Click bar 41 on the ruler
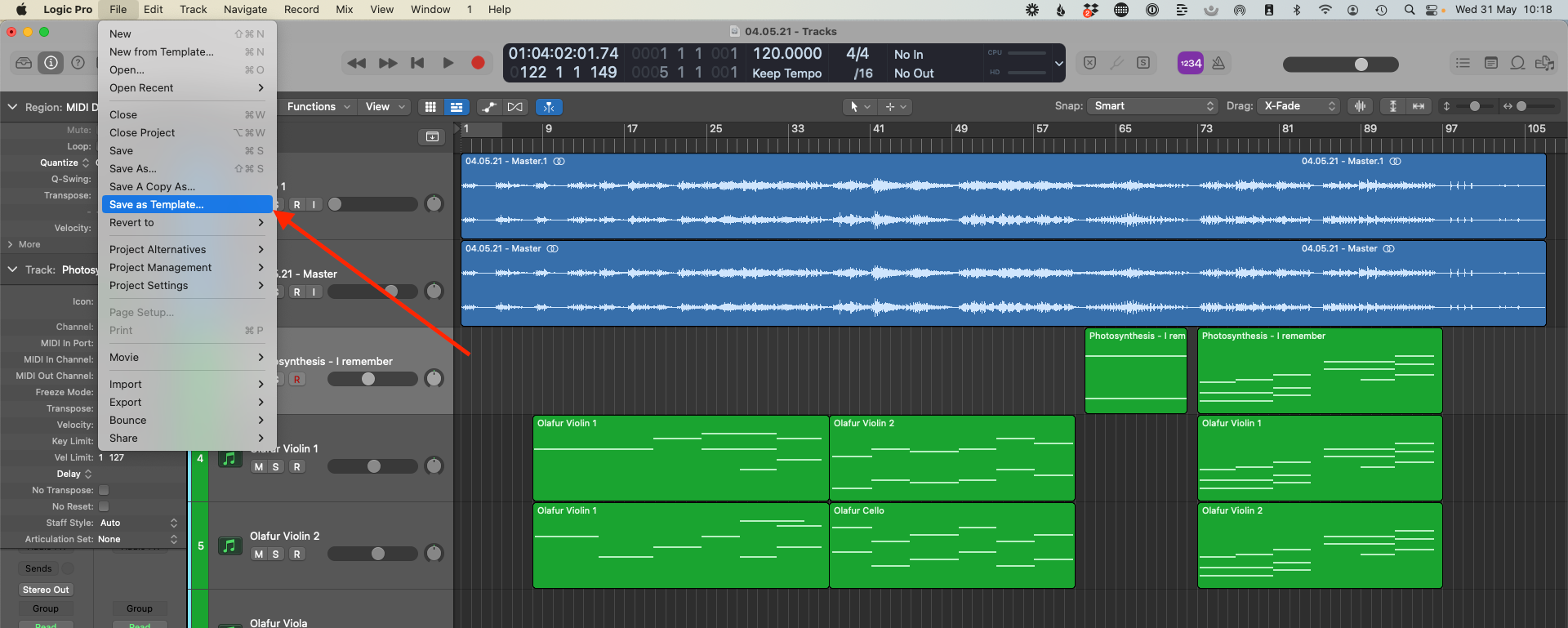The width and height of the screenshot is (1568, 628). [x=878, y=129]
